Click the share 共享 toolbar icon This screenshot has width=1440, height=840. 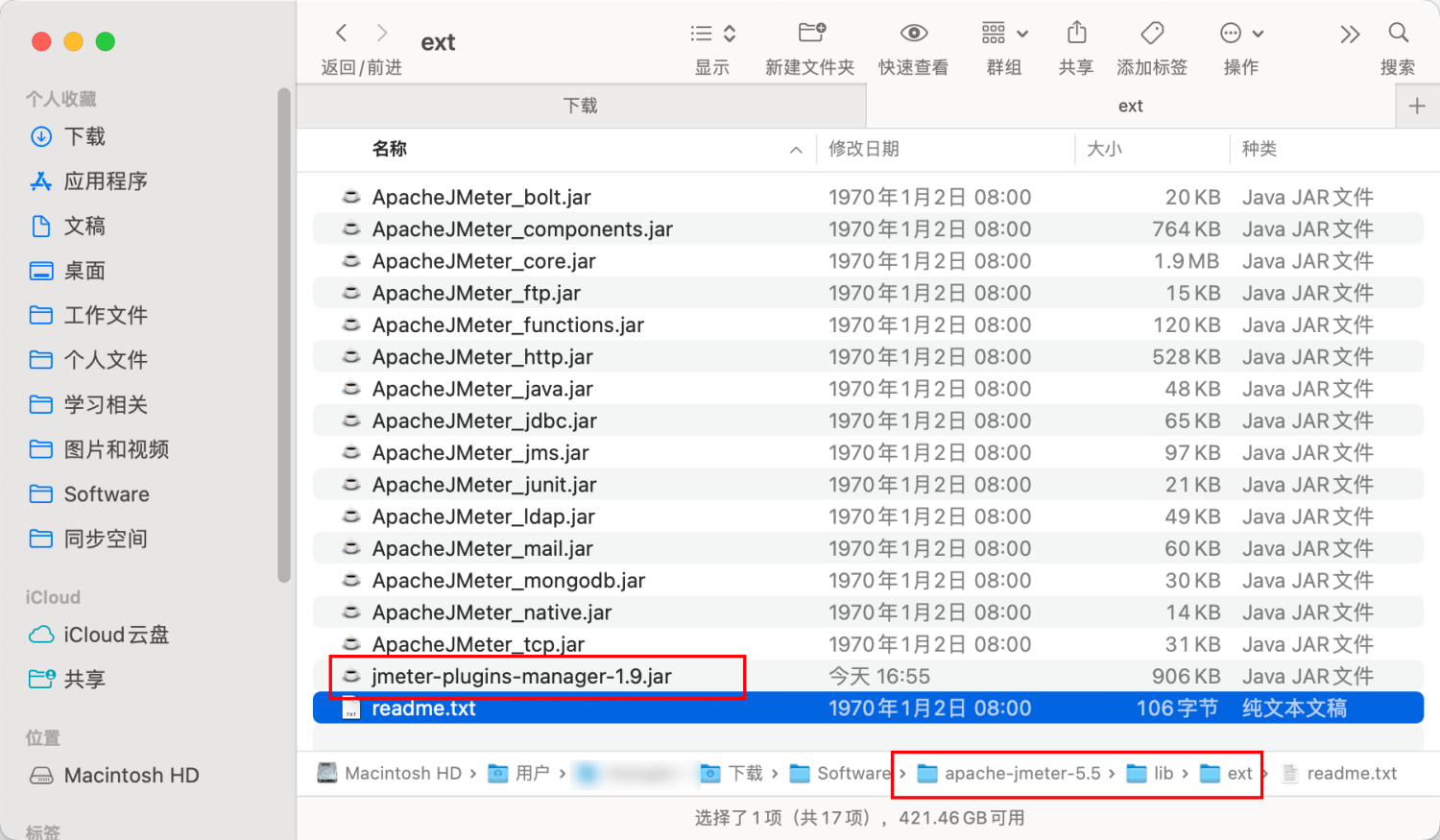(x=1077, y=33)
